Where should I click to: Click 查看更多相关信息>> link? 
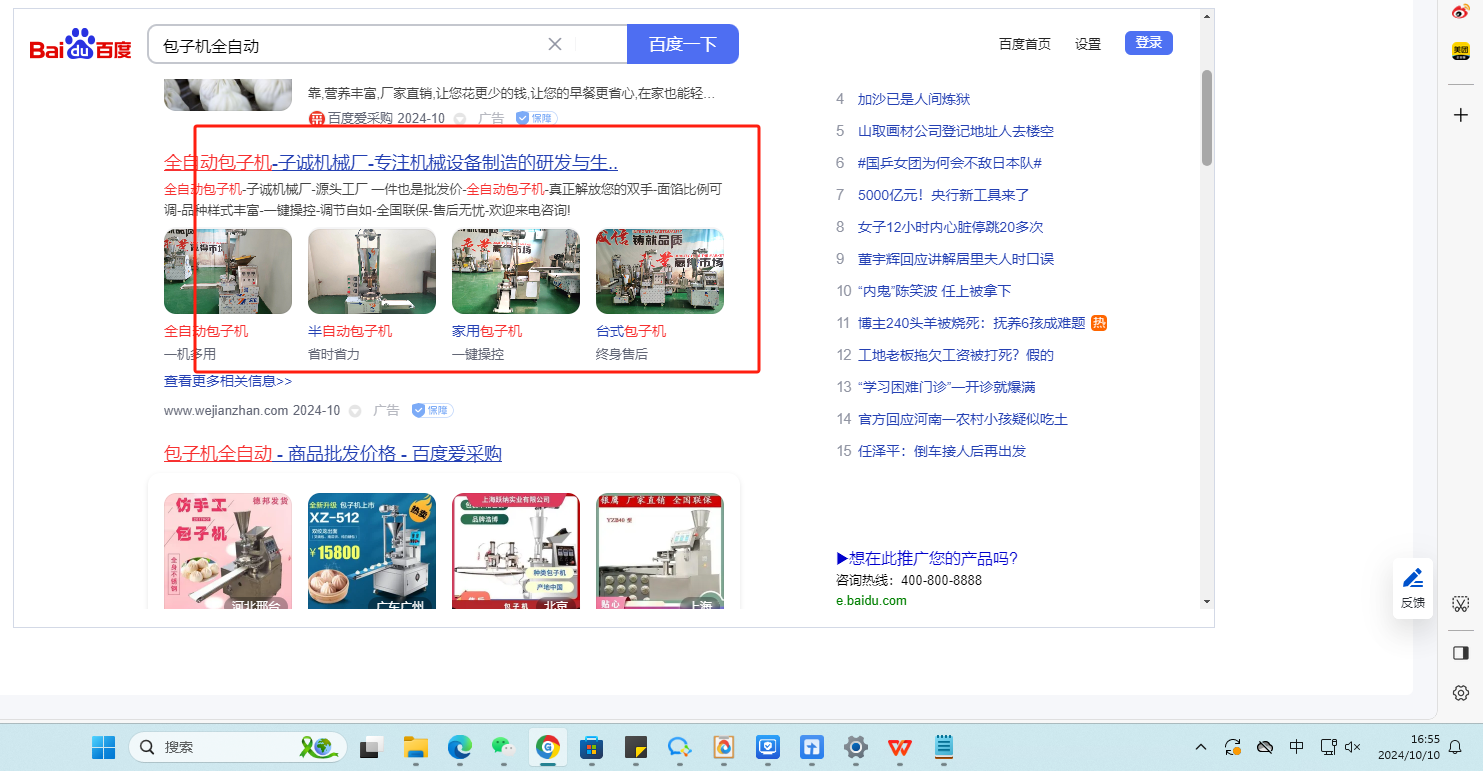228,381
